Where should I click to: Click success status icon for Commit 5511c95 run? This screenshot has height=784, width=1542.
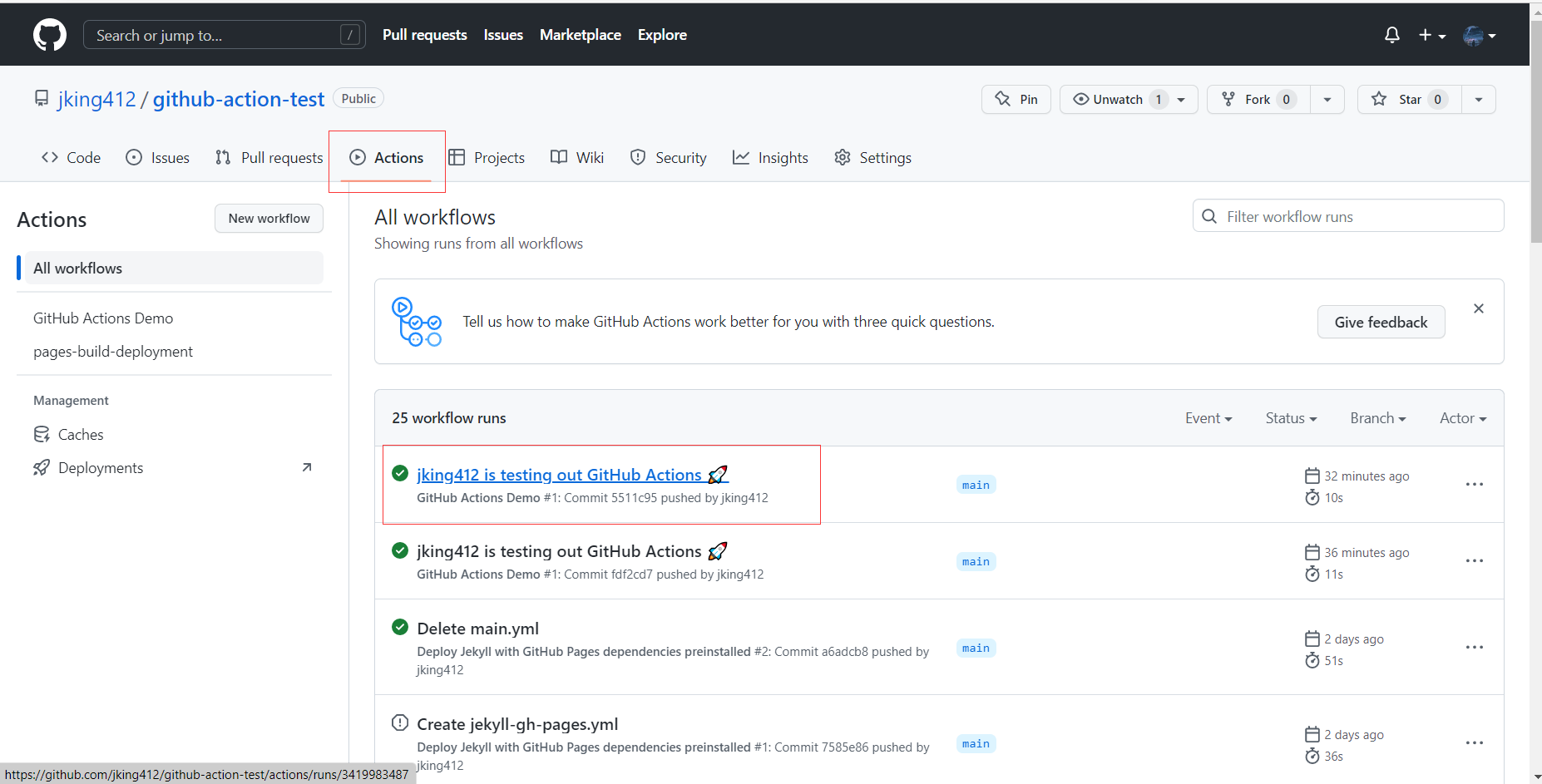[x=400, y=473]
